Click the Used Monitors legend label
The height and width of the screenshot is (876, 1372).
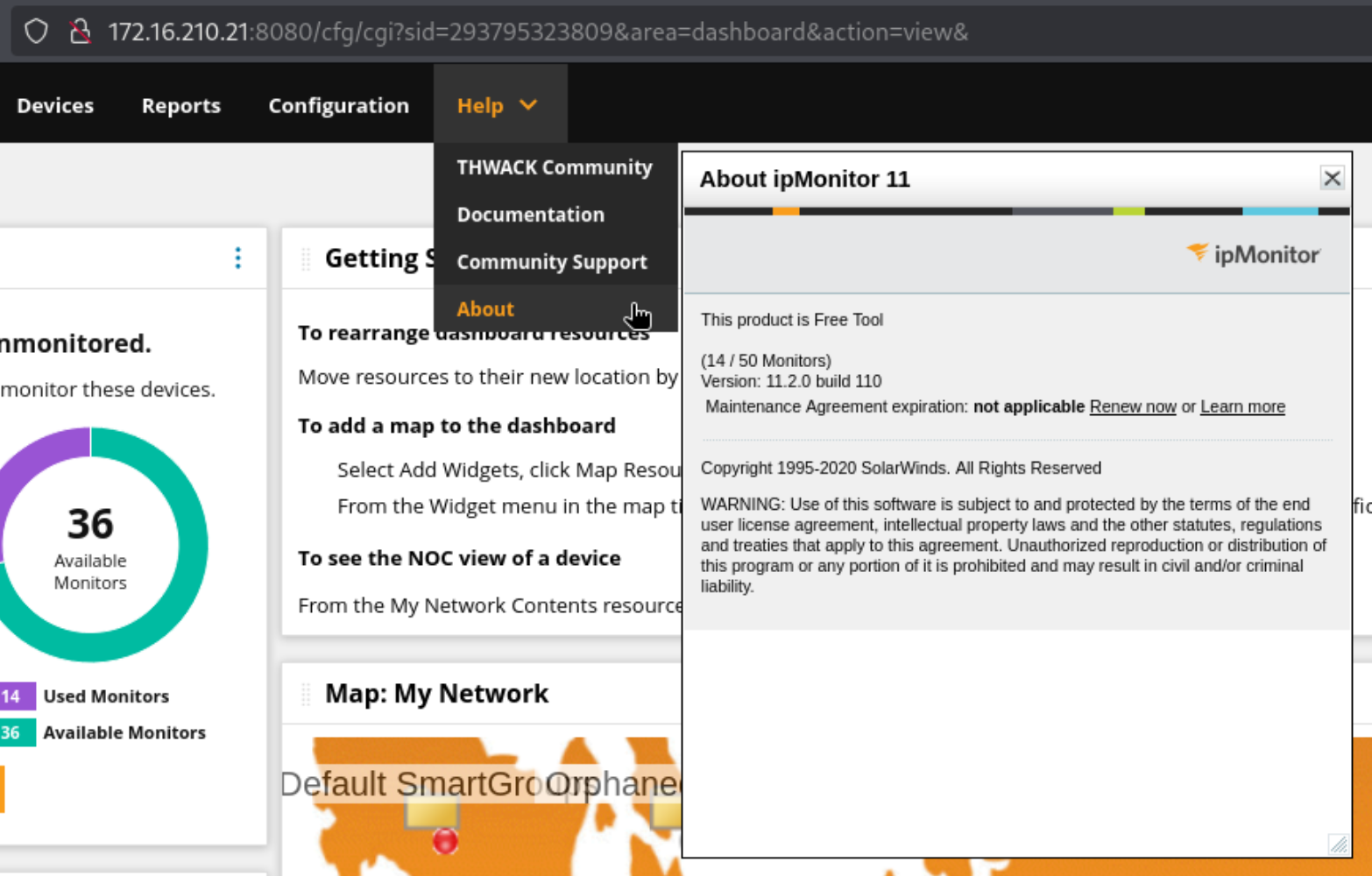pyautogui.click(x=106, y=696)
